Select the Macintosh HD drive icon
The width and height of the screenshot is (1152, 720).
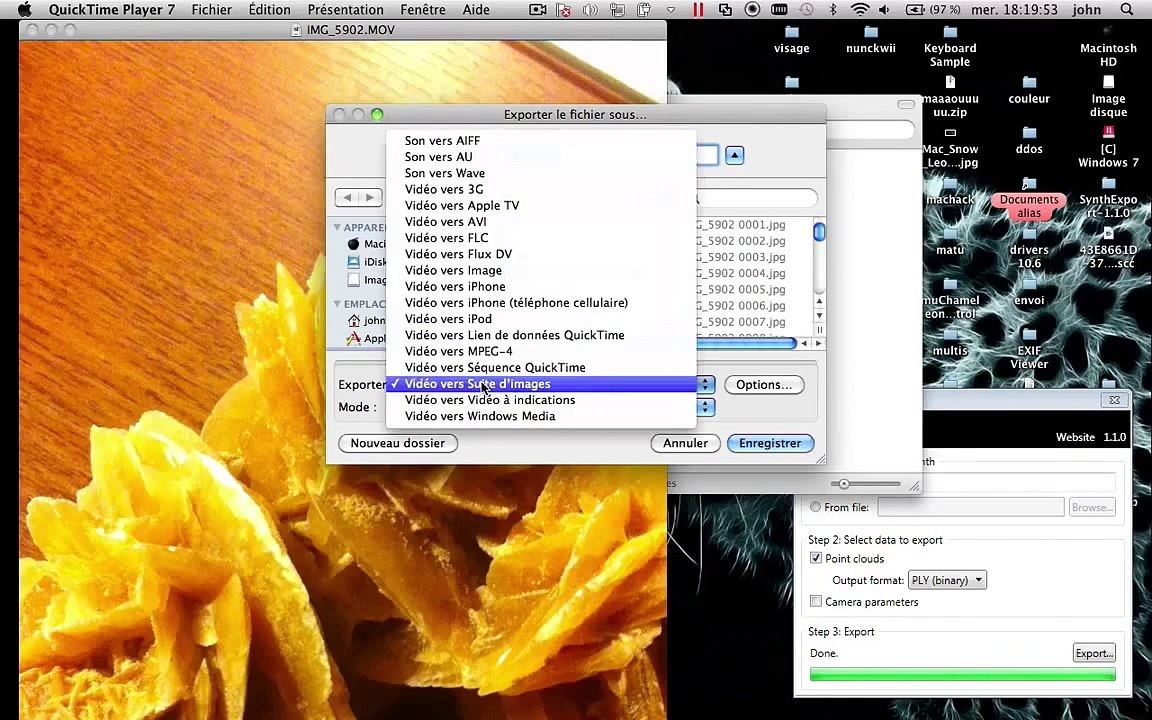tap(1108, 33)
